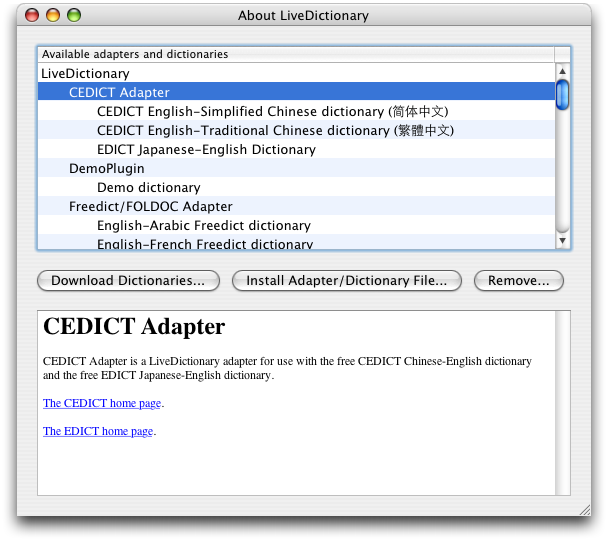This screenshot has height=539, width=608.
Task: Open The CEDICT home page link
Action: point(102,403)
